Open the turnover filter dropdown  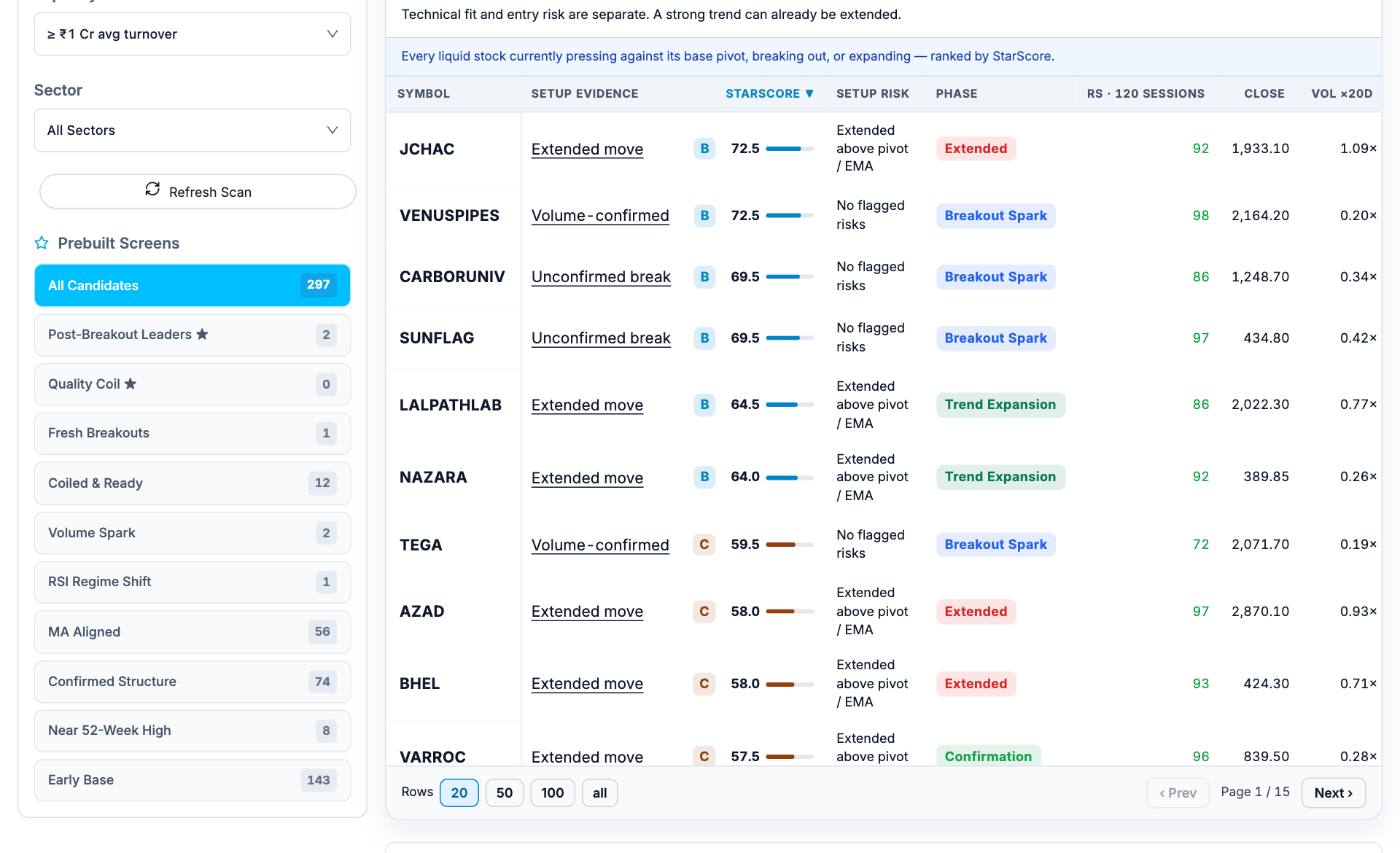pyautogui.click(x=192, y=34)
